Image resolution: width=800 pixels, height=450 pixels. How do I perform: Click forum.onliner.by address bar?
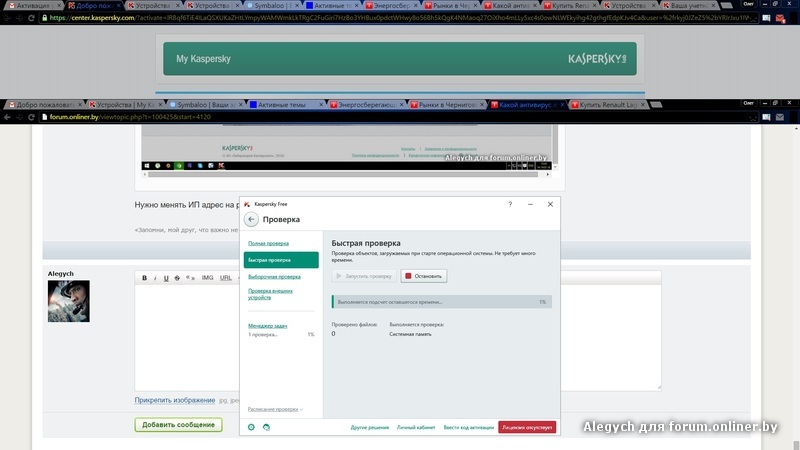pos(398,117)
